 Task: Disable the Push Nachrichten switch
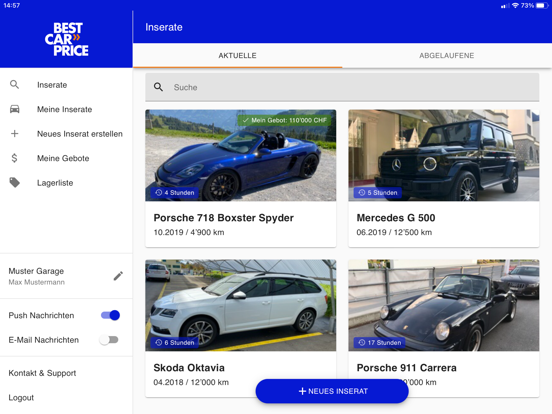click(111, 315)
